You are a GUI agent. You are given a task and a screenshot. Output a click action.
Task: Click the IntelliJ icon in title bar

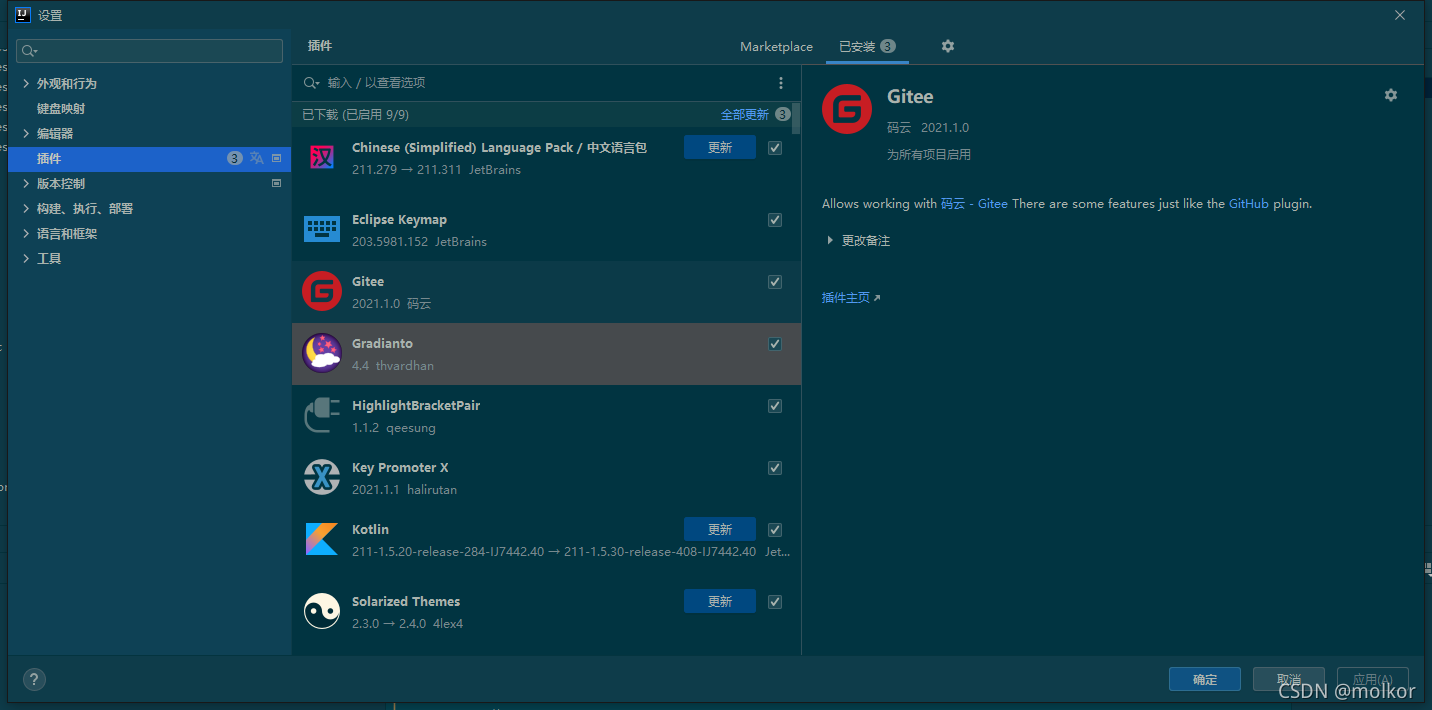[x=23, y=15]
